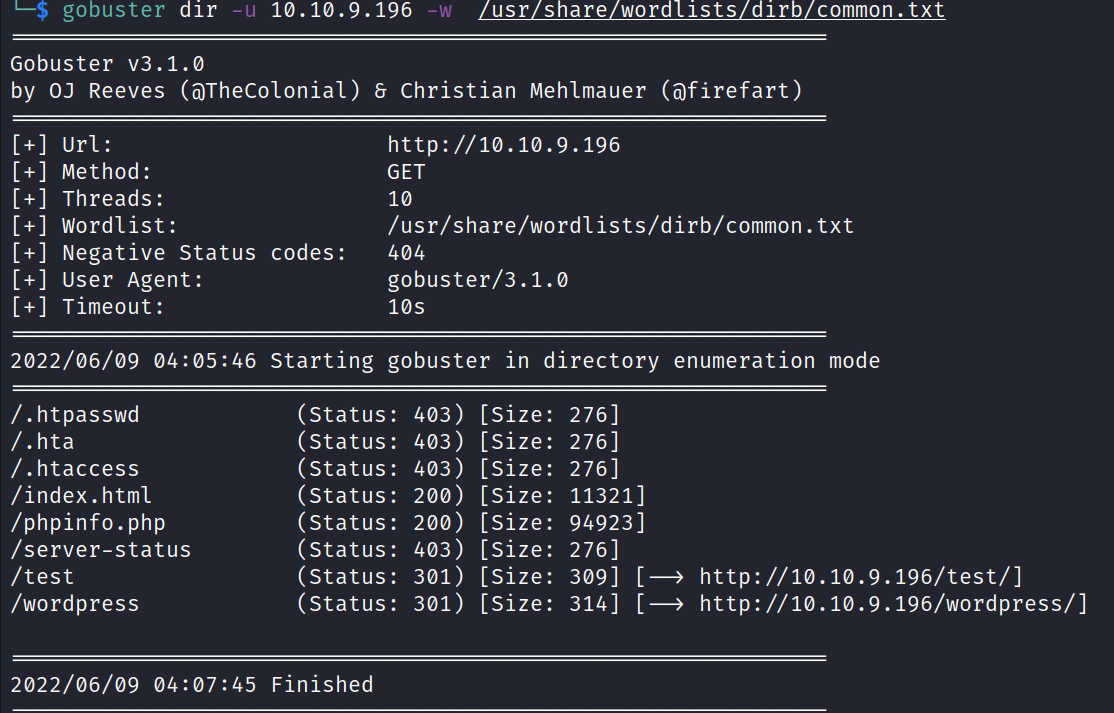1114x713 pixels.
Task: Select the /server-status result path
Action: pos(101,550)
